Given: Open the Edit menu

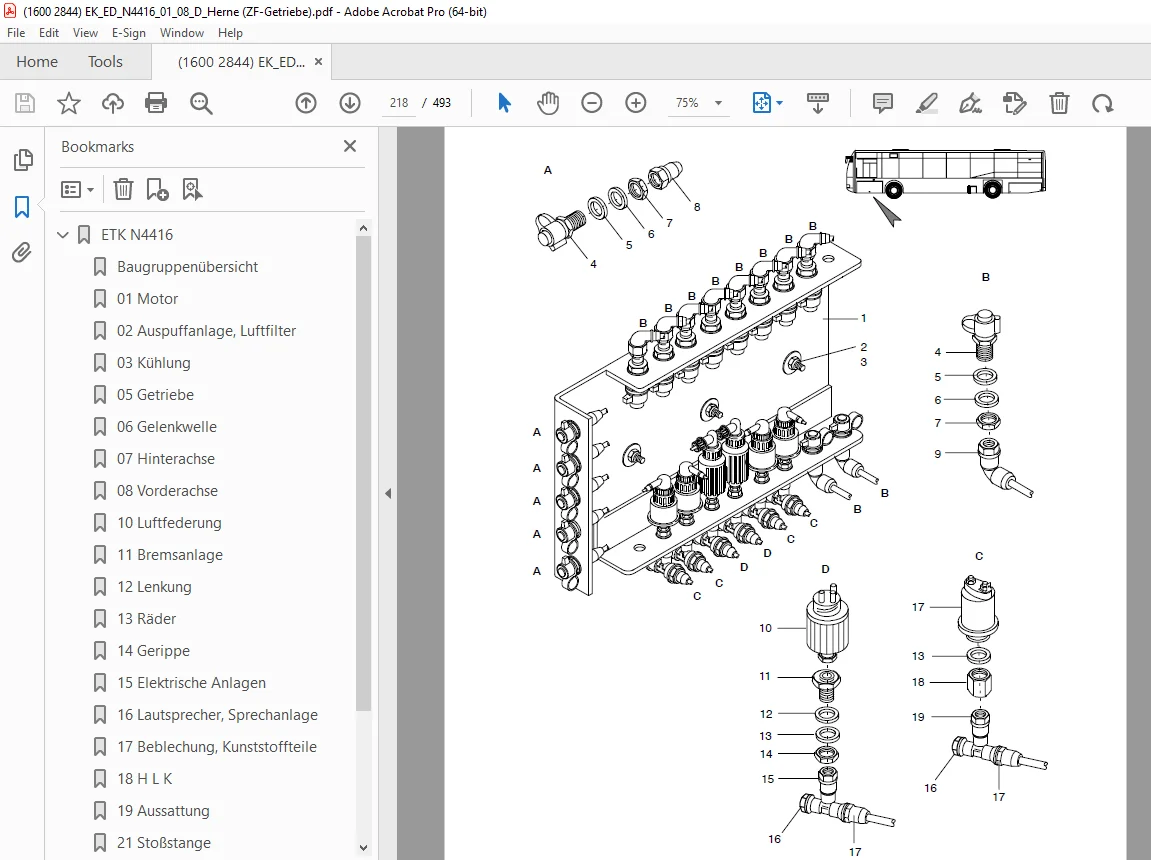Looking at the screenshot, I should click(49, 33).
